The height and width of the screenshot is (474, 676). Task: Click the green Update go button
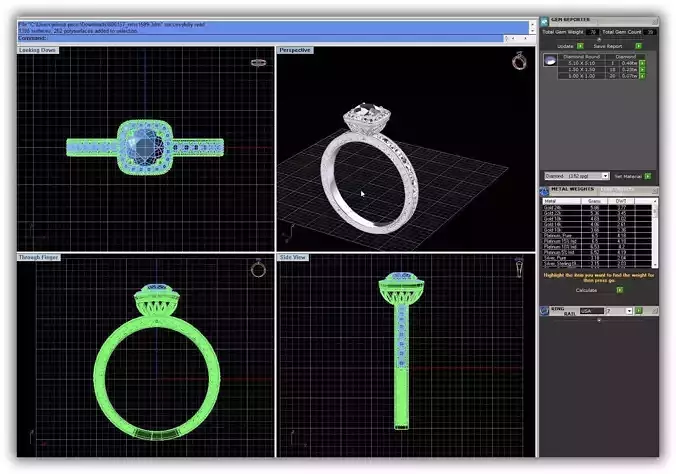(x=580, y=46)
